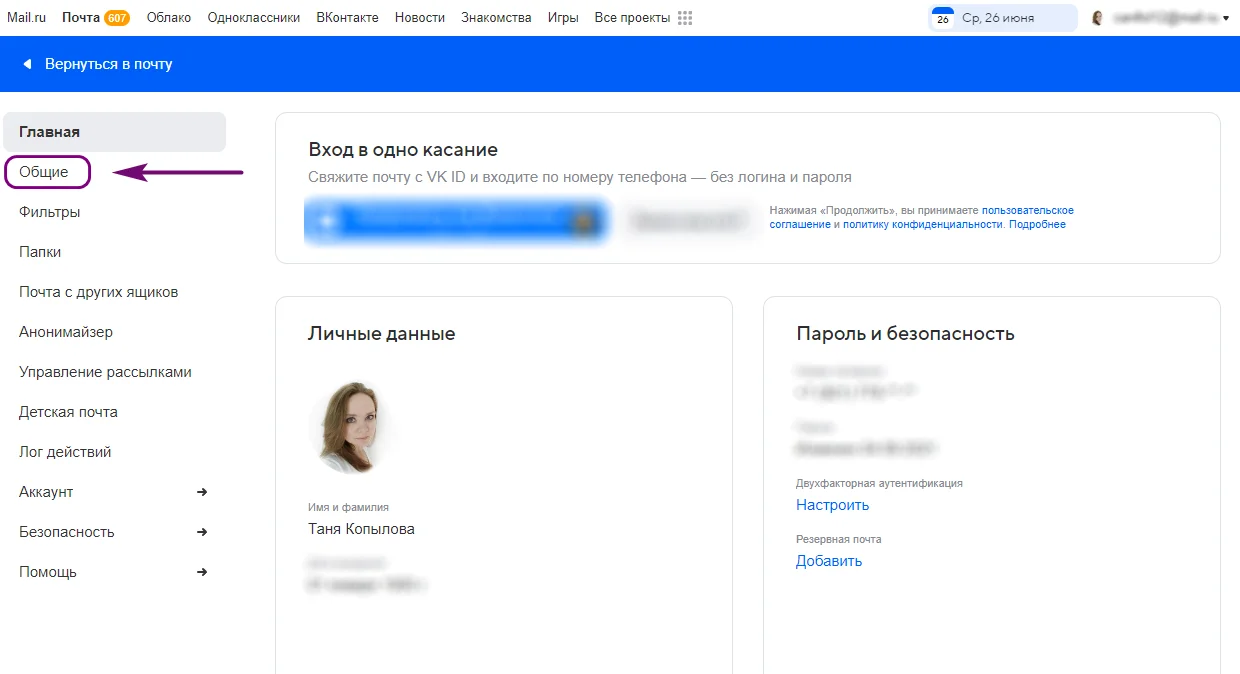
Task: Click the Подробнее link
Action: [x=1037, y=225]
